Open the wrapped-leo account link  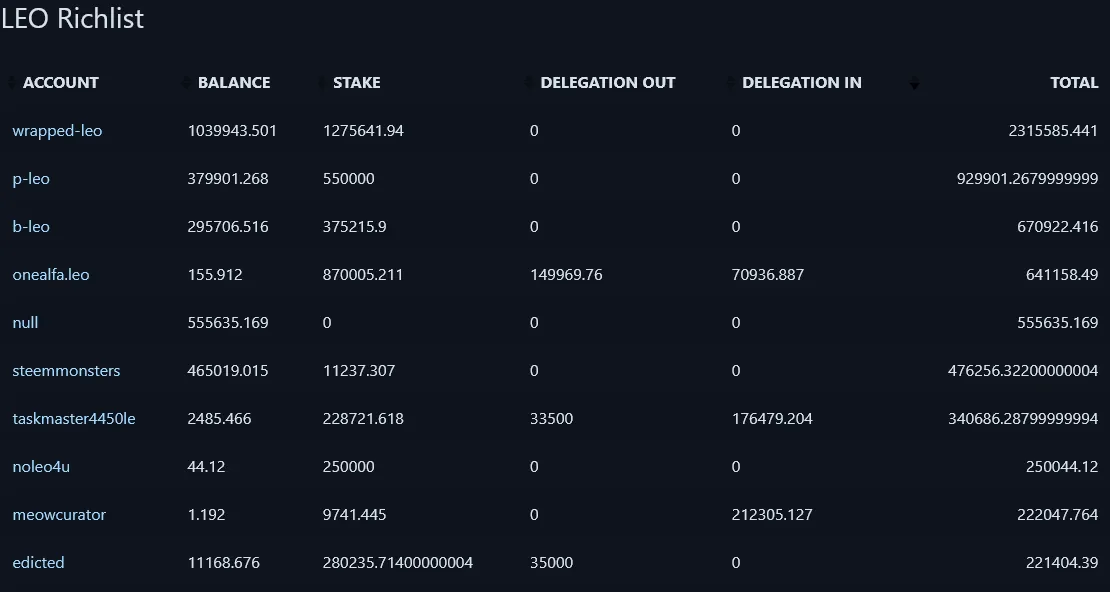pyautogui.click(x=57, y=131)
